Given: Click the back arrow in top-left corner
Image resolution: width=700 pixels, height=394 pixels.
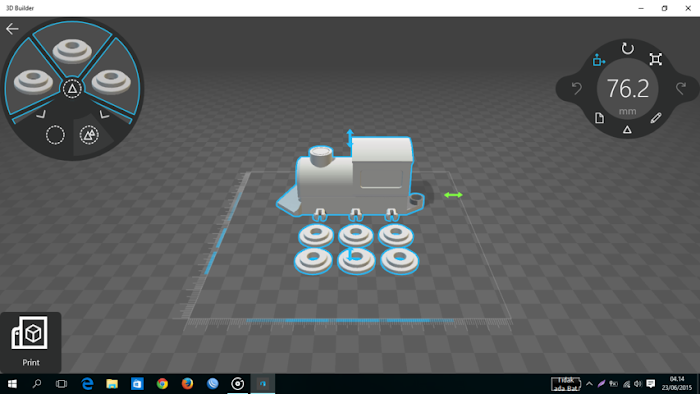Looking at the screenshot, I should pyautogui.click(x=12, y=29).
